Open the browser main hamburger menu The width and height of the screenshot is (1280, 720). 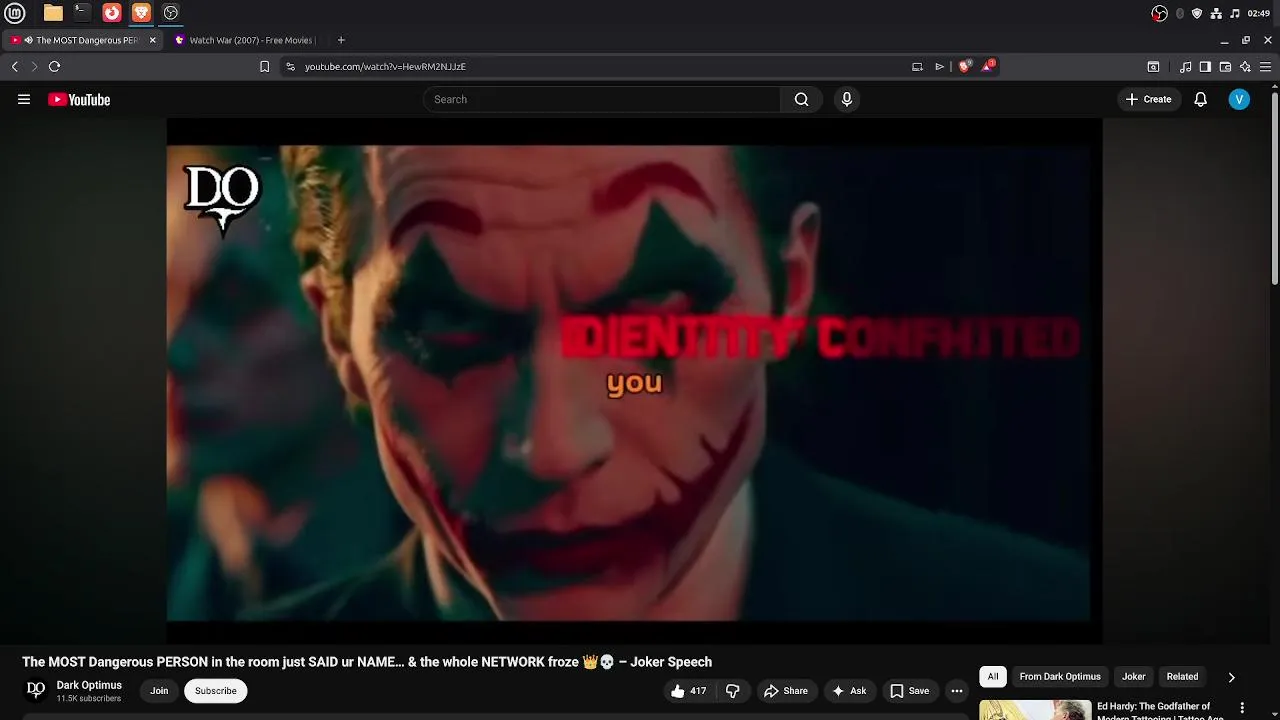1265,67
